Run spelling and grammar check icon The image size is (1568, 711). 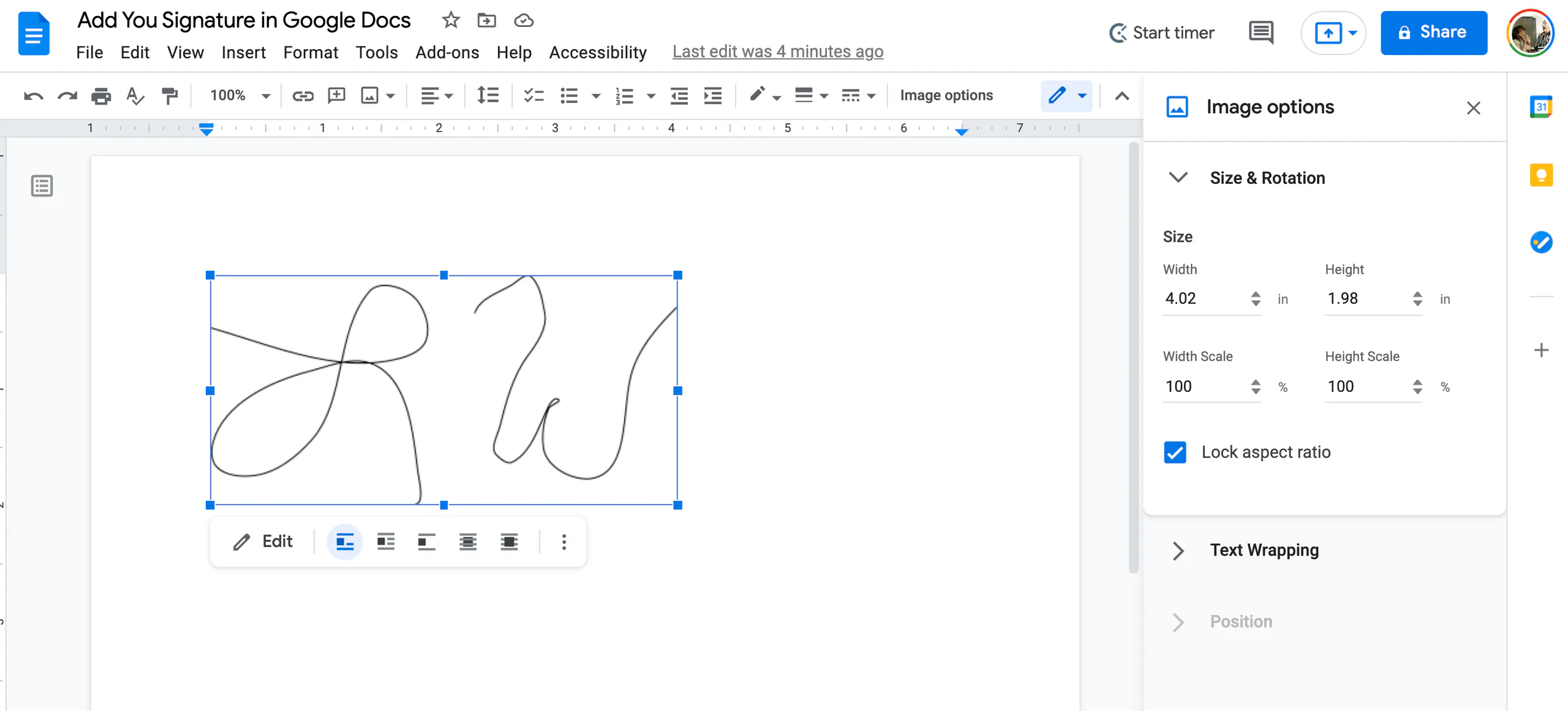coord(135,96)
